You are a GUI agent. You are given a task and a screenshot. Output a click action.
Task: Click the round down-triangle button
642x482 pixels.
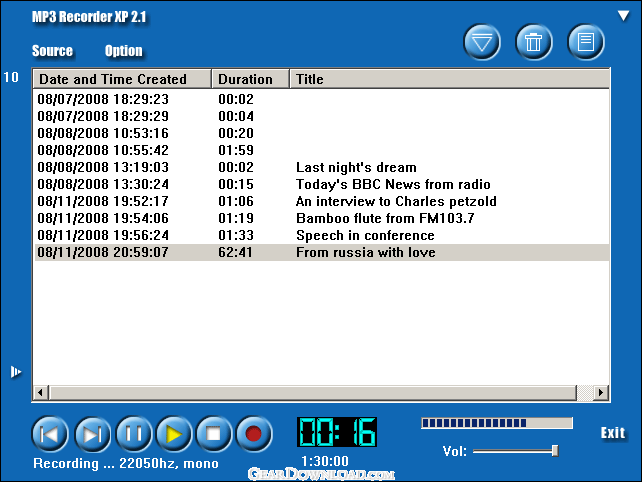(x=482, y=42)
